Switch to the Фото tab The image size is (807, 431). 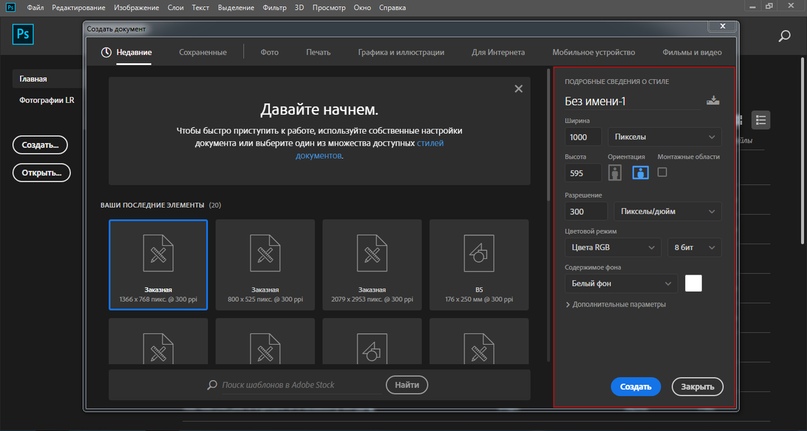coord(269,52)
